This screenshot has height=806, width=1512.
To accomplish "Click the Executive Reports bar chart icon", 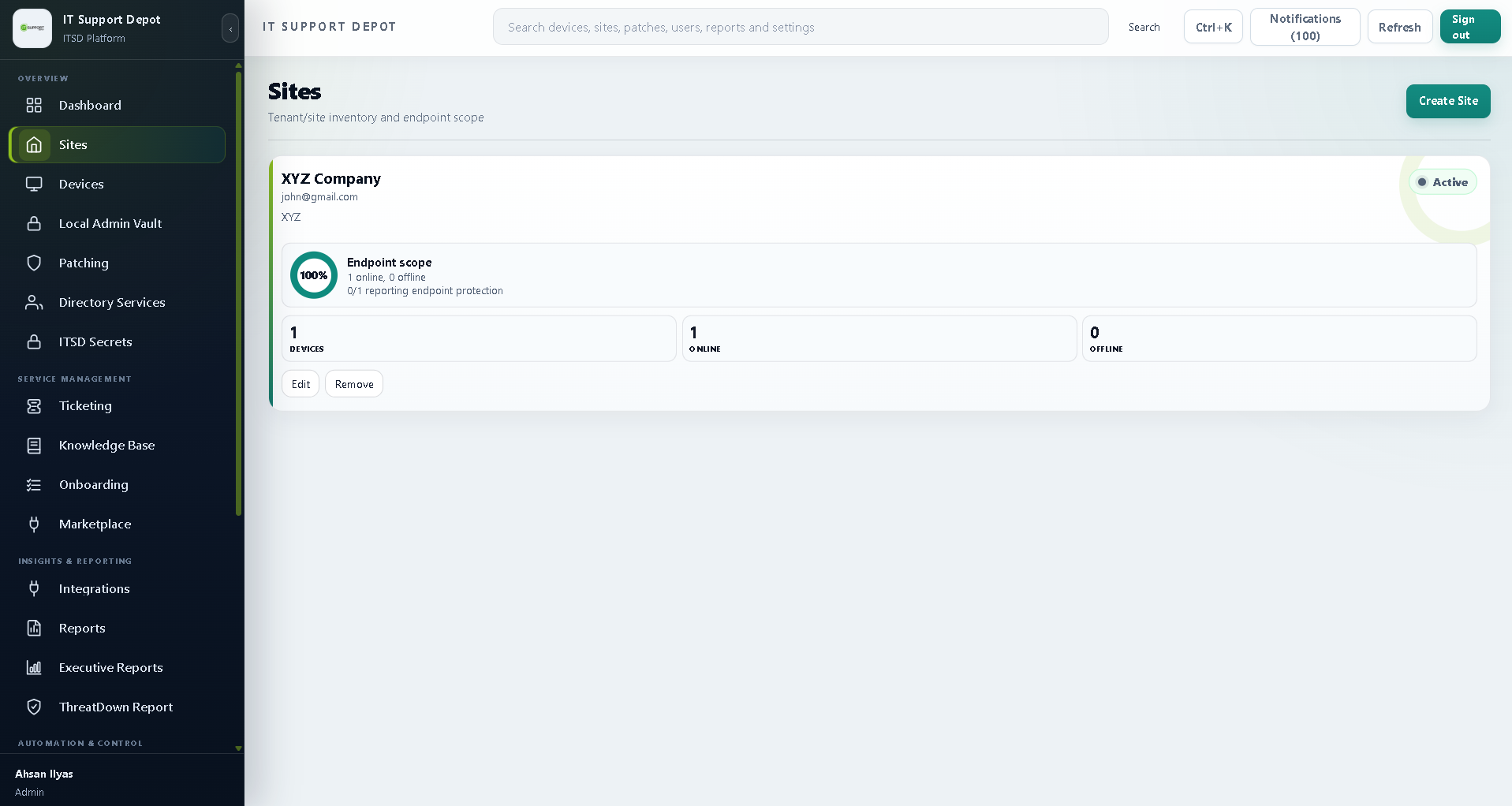I will click(x=34, y=667).
